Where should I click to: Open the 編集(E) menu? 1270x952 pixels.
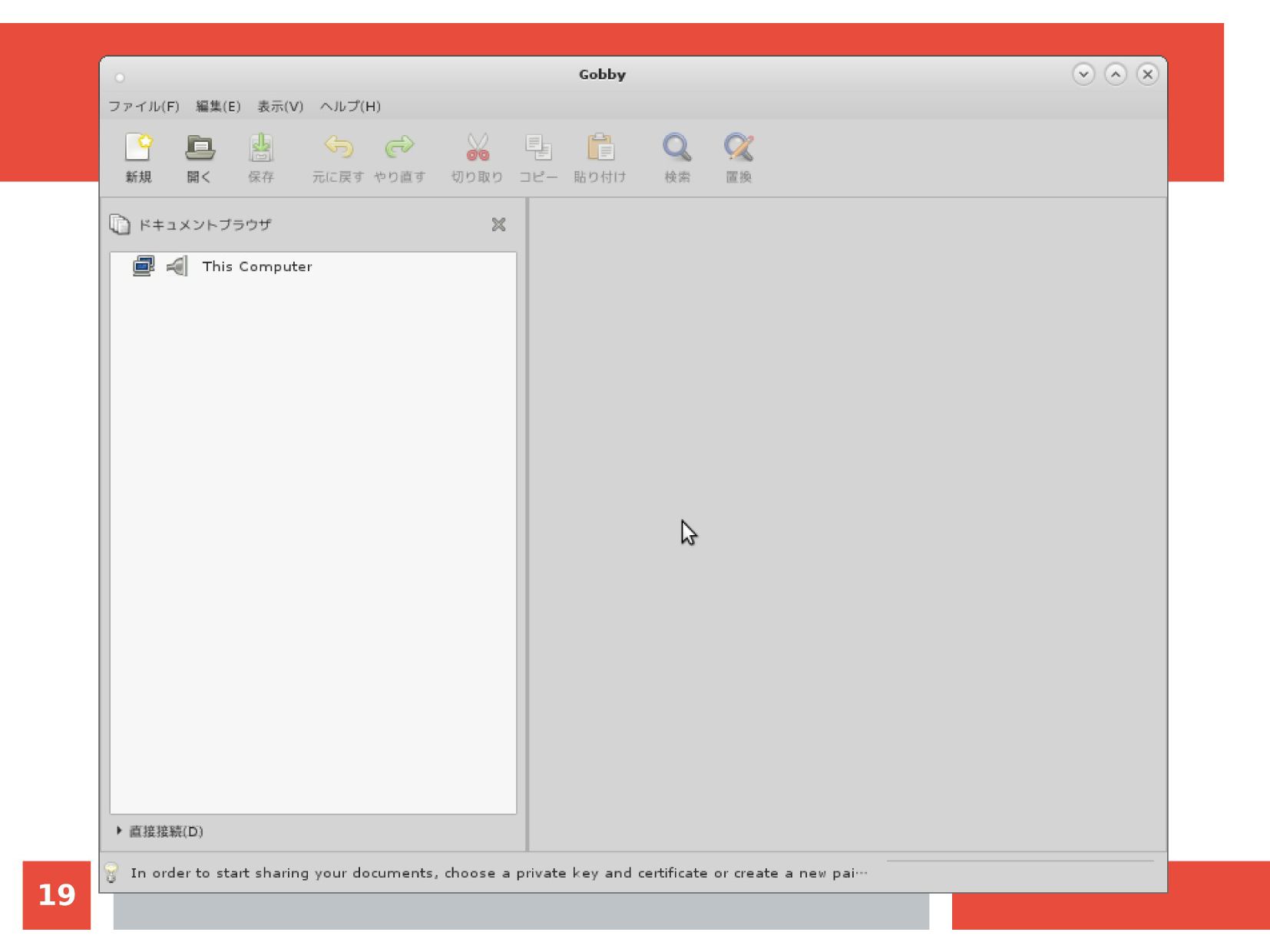point(218,106)
